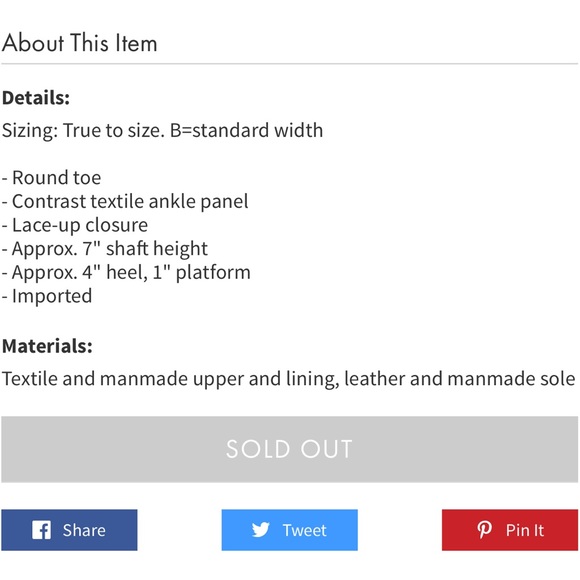Click the 4" heel, 1" platform line
The image size is (580, 580).
pyautogui.click(x=126, y=273)
